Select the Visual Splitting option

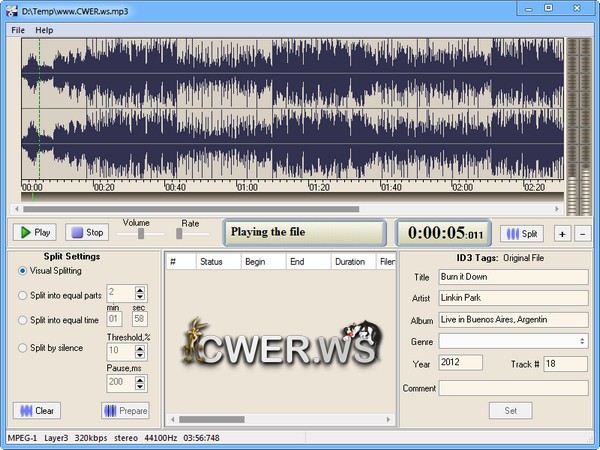(23, 270)
